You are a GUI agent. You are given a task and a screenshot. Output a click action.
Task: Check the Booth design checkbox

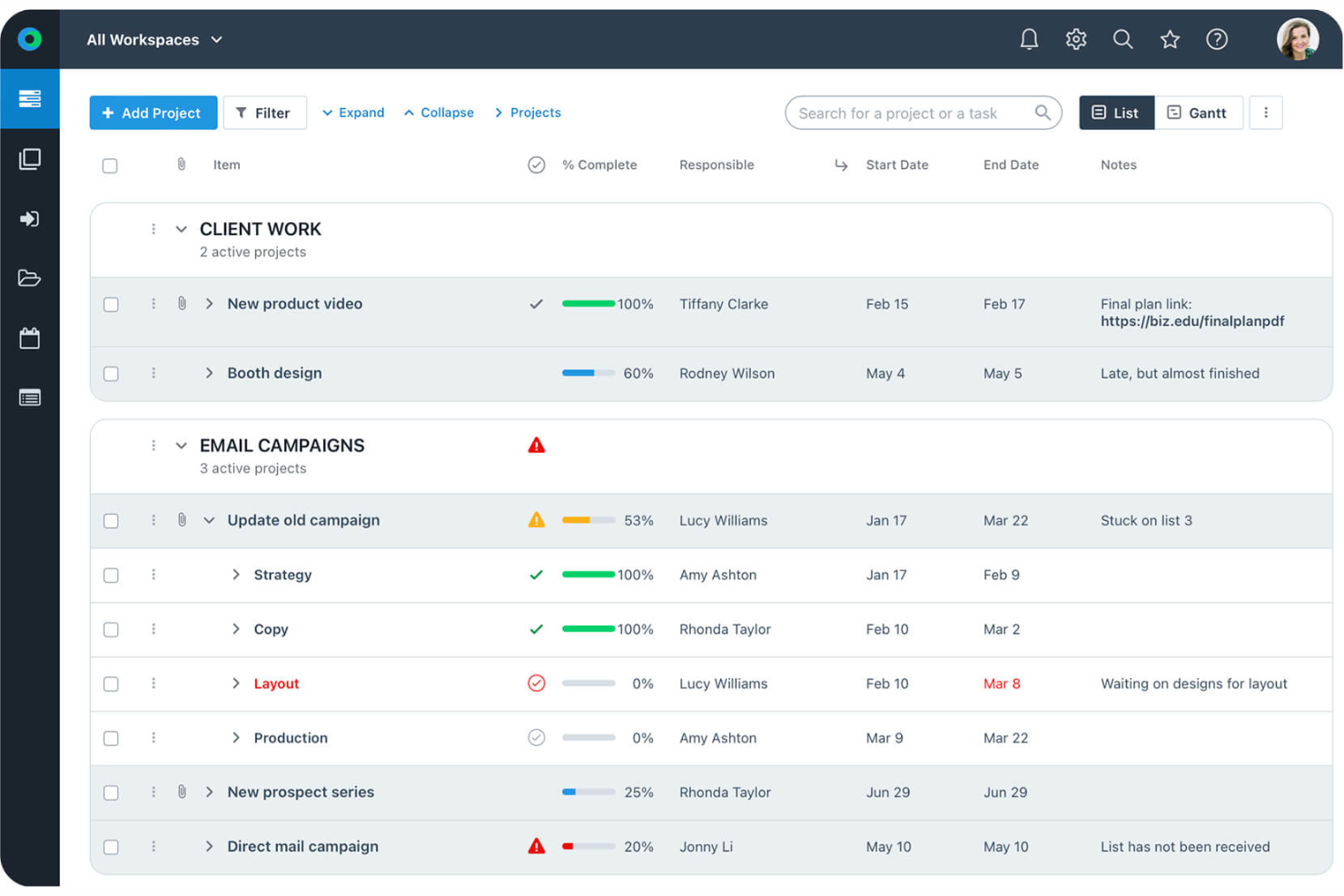point(111,373)
